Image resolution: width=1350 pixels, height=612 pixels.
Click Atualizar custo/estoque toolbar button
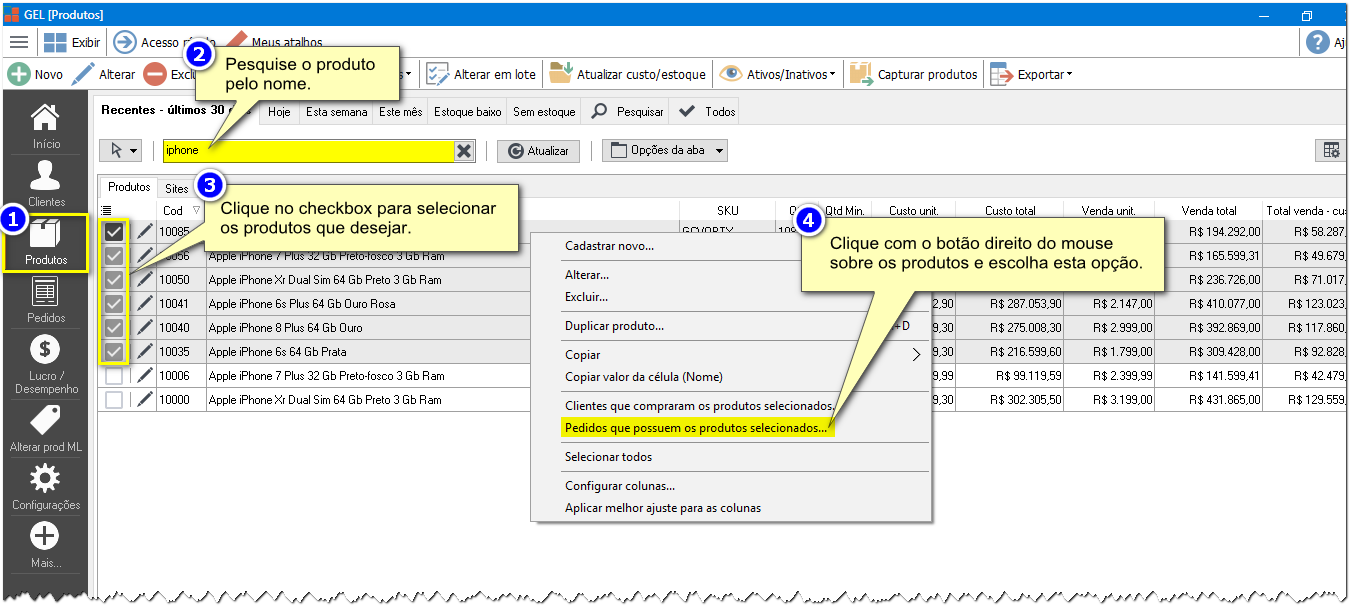pyautogui.click(x=628, y=74)
